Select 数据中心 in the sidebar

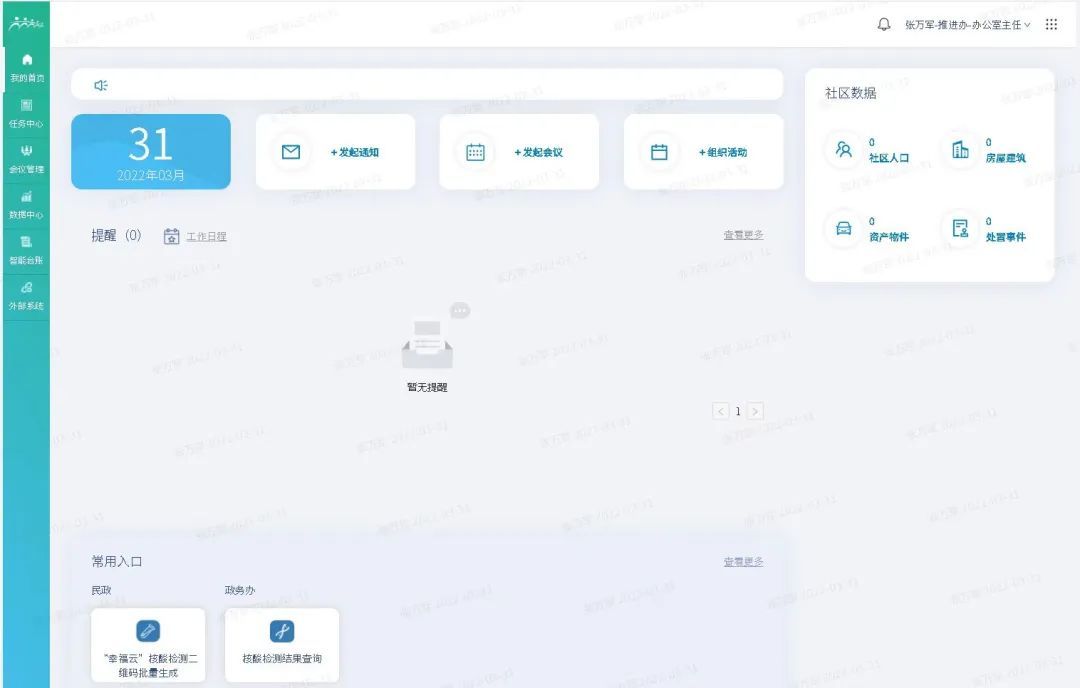[x=26, y=204]
